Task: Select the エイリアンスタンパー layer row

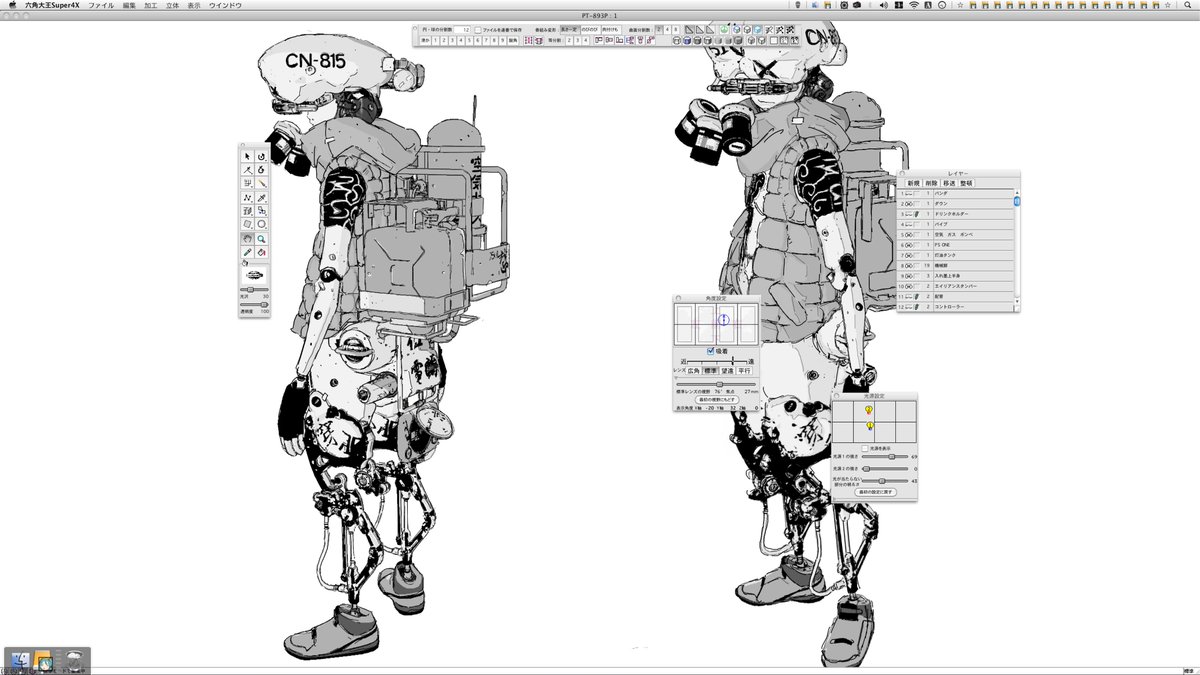Action: coord(955,287)
